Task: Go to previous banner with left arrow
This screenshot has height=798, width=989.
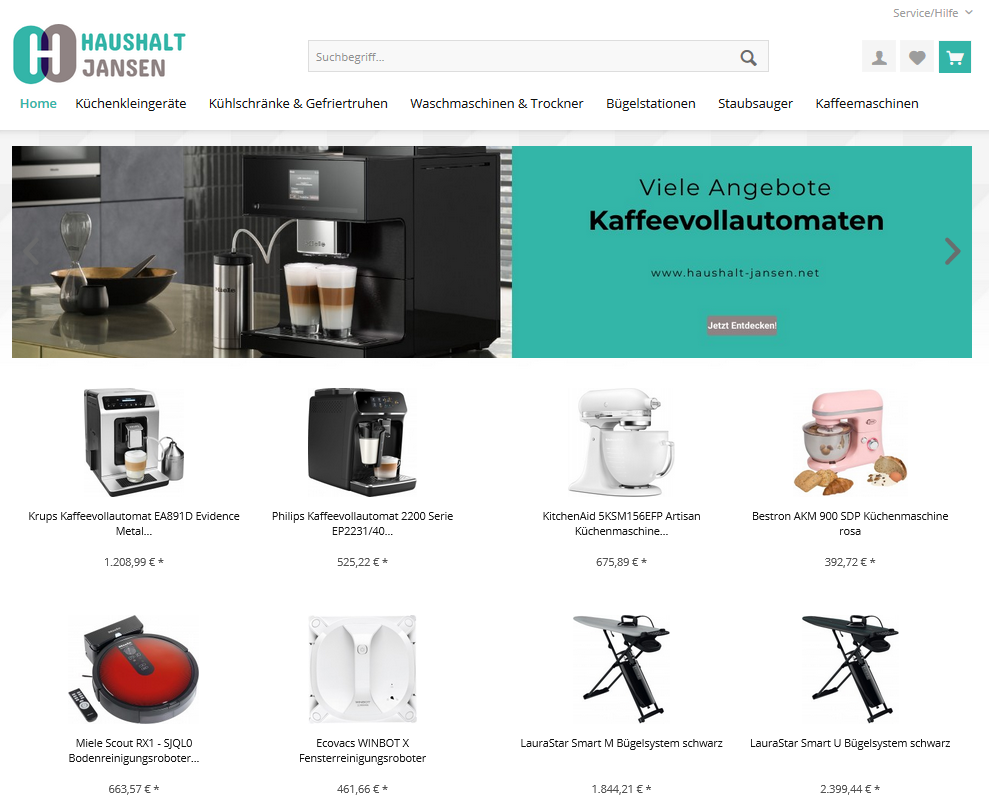Action: pos(31,251)
